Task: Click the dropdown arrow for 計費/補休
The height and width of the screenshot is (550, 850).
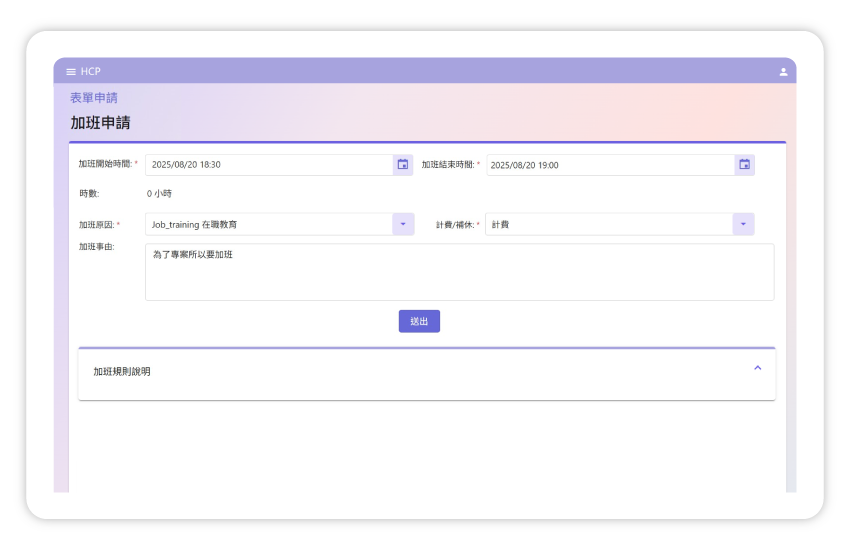Action: pyautogui.click(x=743, y=225)
